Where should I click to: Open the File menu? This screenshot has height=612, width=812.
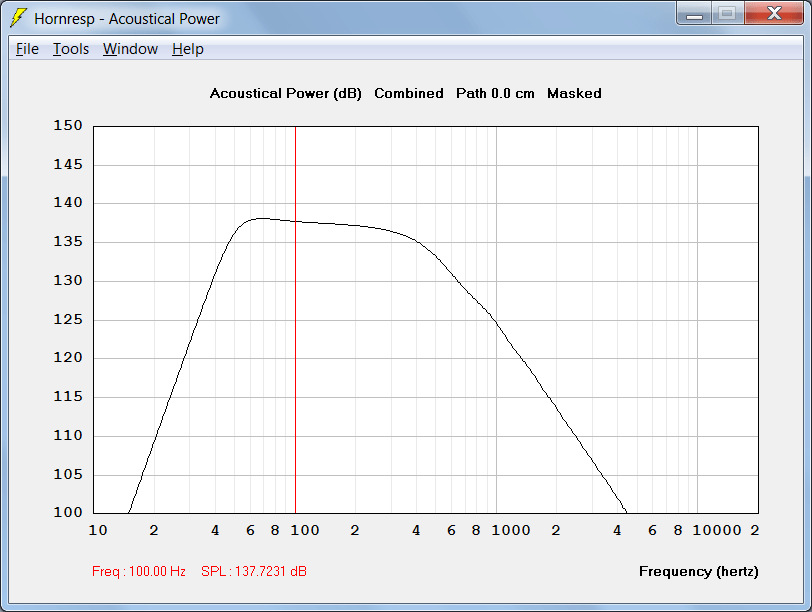click(27, 49)
